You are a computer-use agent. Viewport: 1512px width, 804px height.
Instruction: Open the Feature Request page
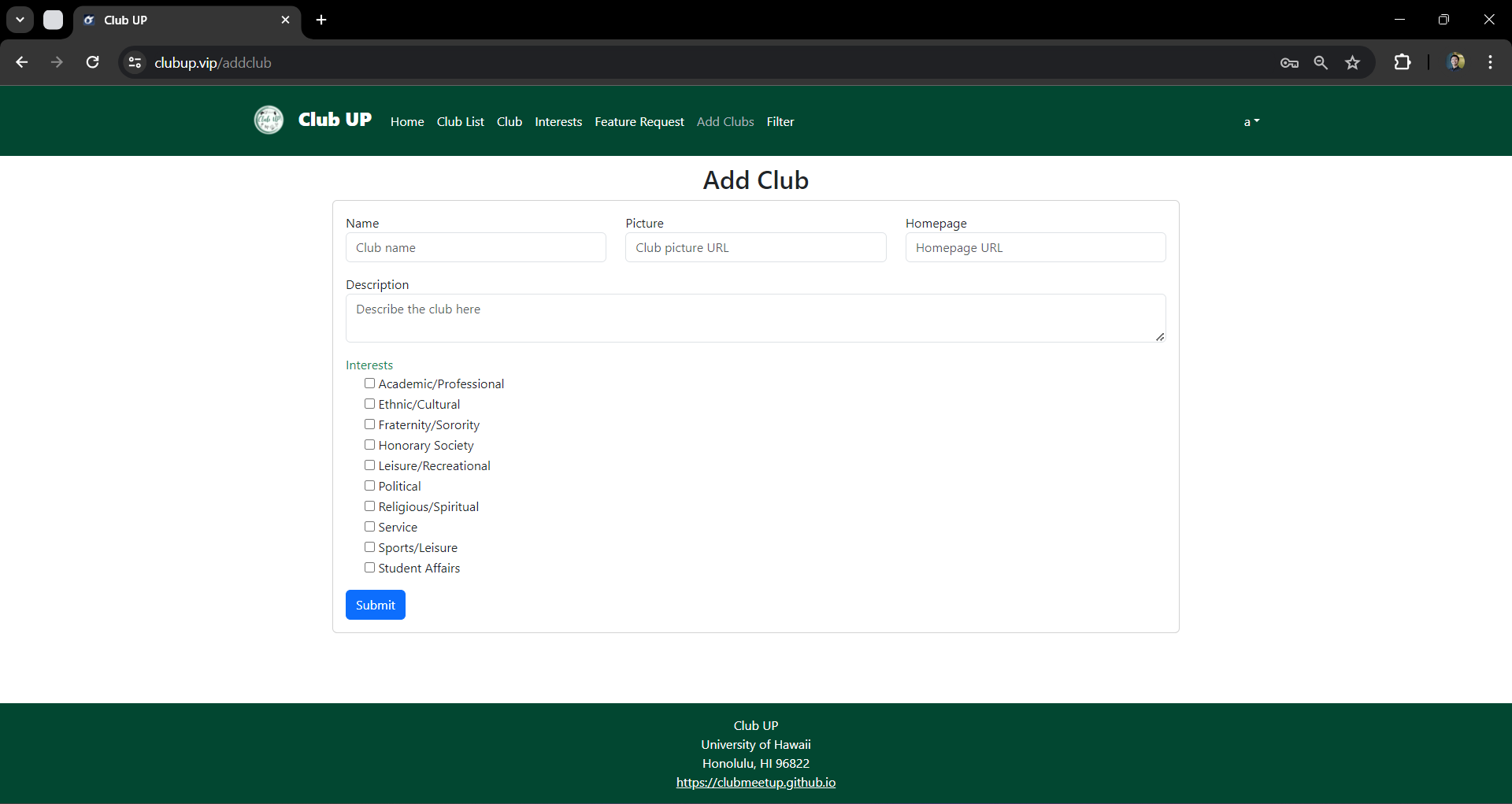click(x=639, y=121)
